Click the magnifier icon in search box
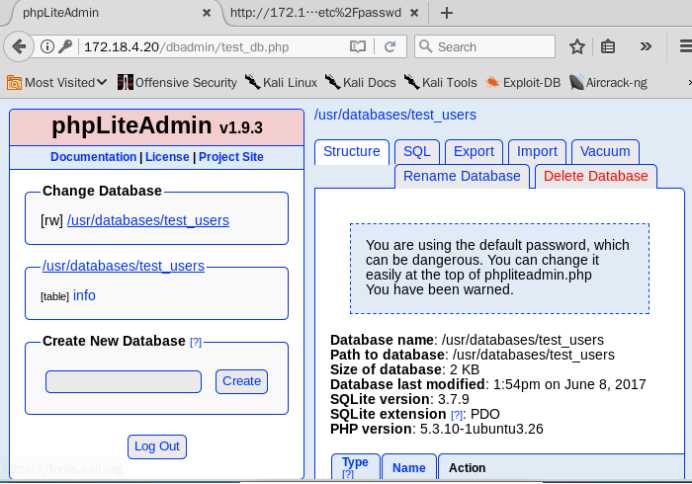692x484 pixels. tap(425, 46)
